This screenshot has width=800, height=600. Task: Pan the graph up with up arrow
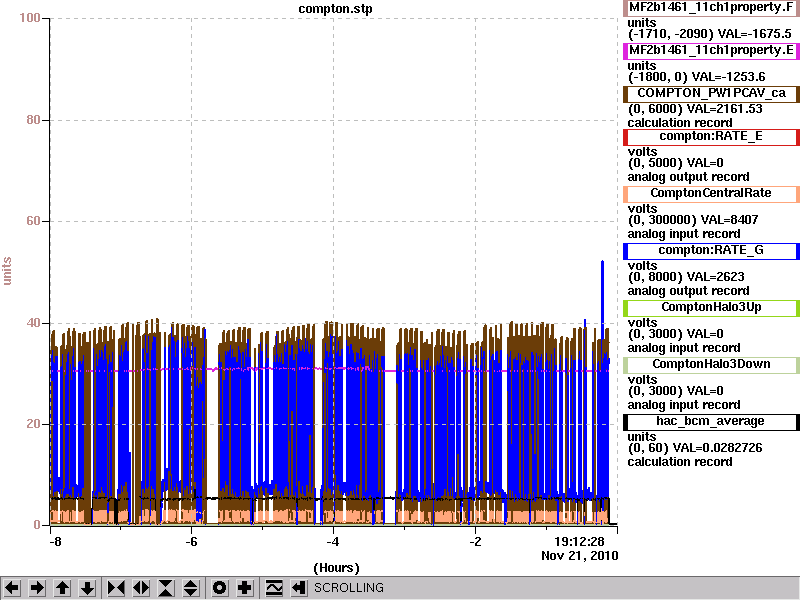pos(62,588)
